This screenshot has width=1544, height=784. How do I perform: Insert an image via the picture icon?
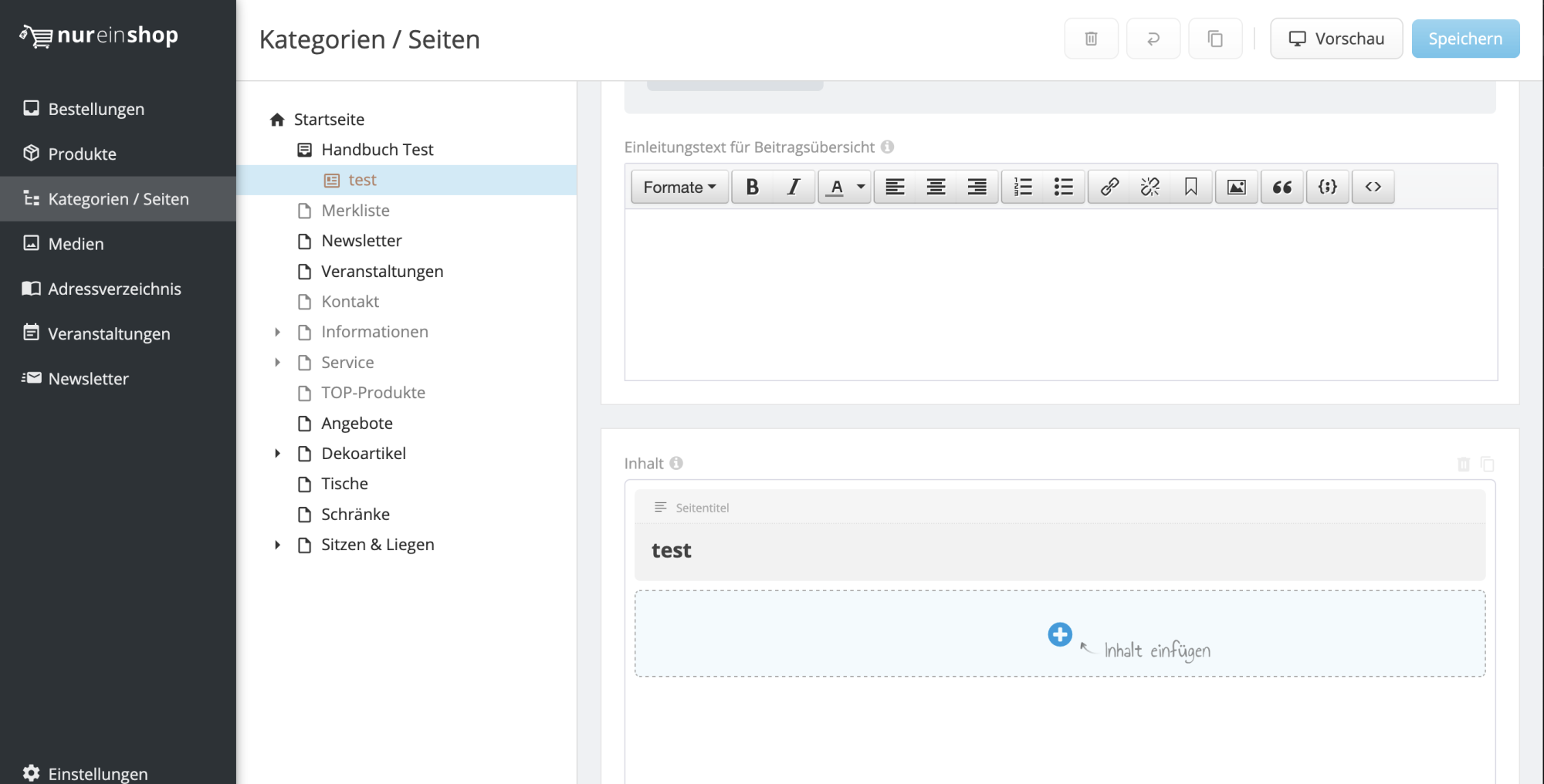pos(1236,188)
